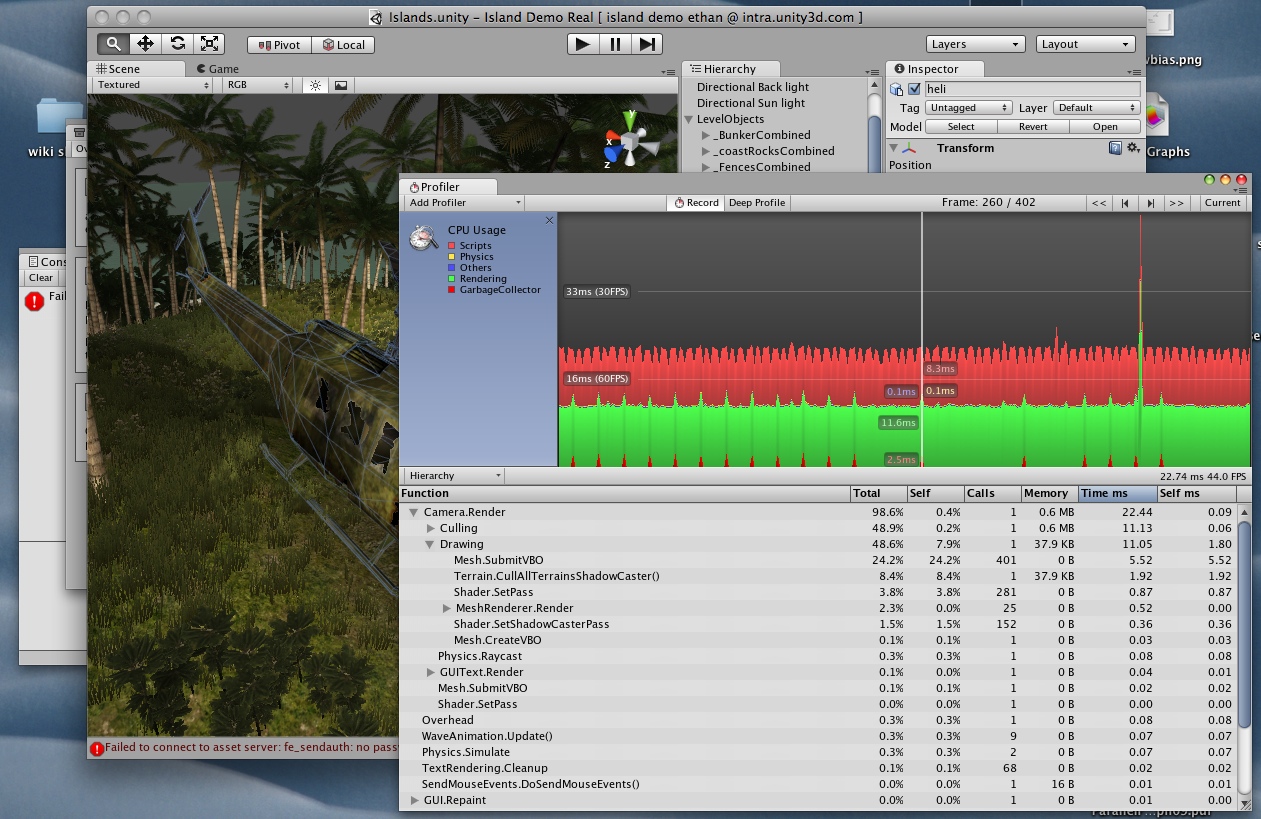Viewport: 1261px width, 819px height.
Task: Toggle scene lighting sun icon
Action: (315, 85)
